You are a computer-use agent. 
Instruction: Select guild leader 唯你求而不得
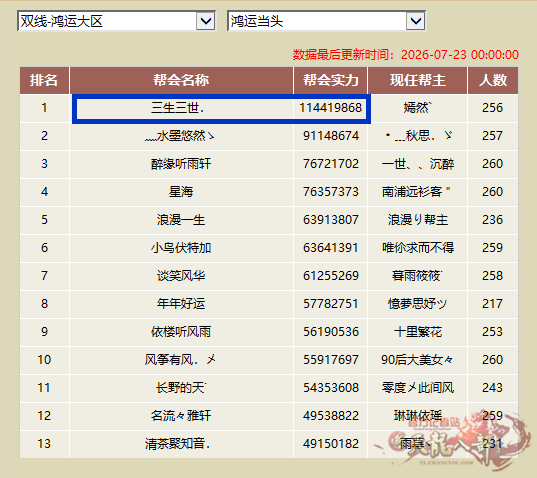[x=418, y=248]
